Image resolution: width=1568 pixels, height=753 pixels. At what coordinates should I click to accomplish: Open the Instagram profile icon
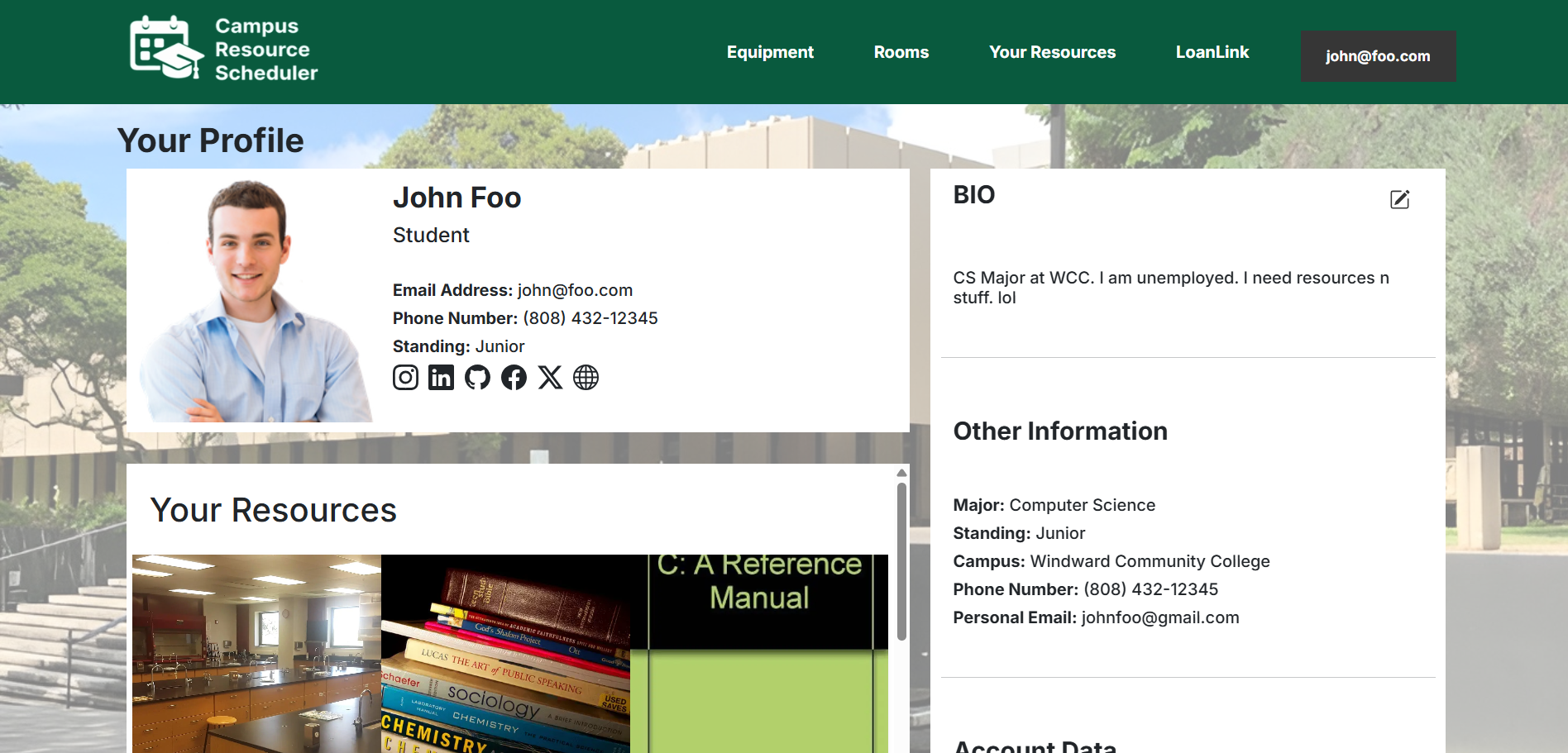(x=405, y=378)
